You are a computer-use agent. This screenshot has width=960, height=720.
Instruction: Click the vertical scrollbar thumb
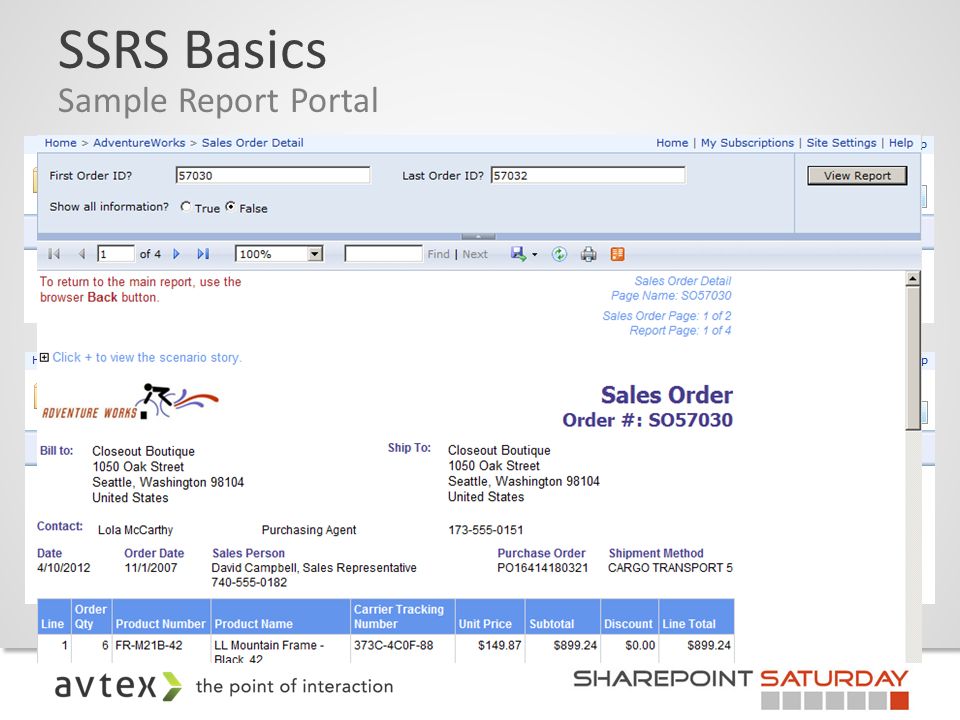click(x=913, y=358)
